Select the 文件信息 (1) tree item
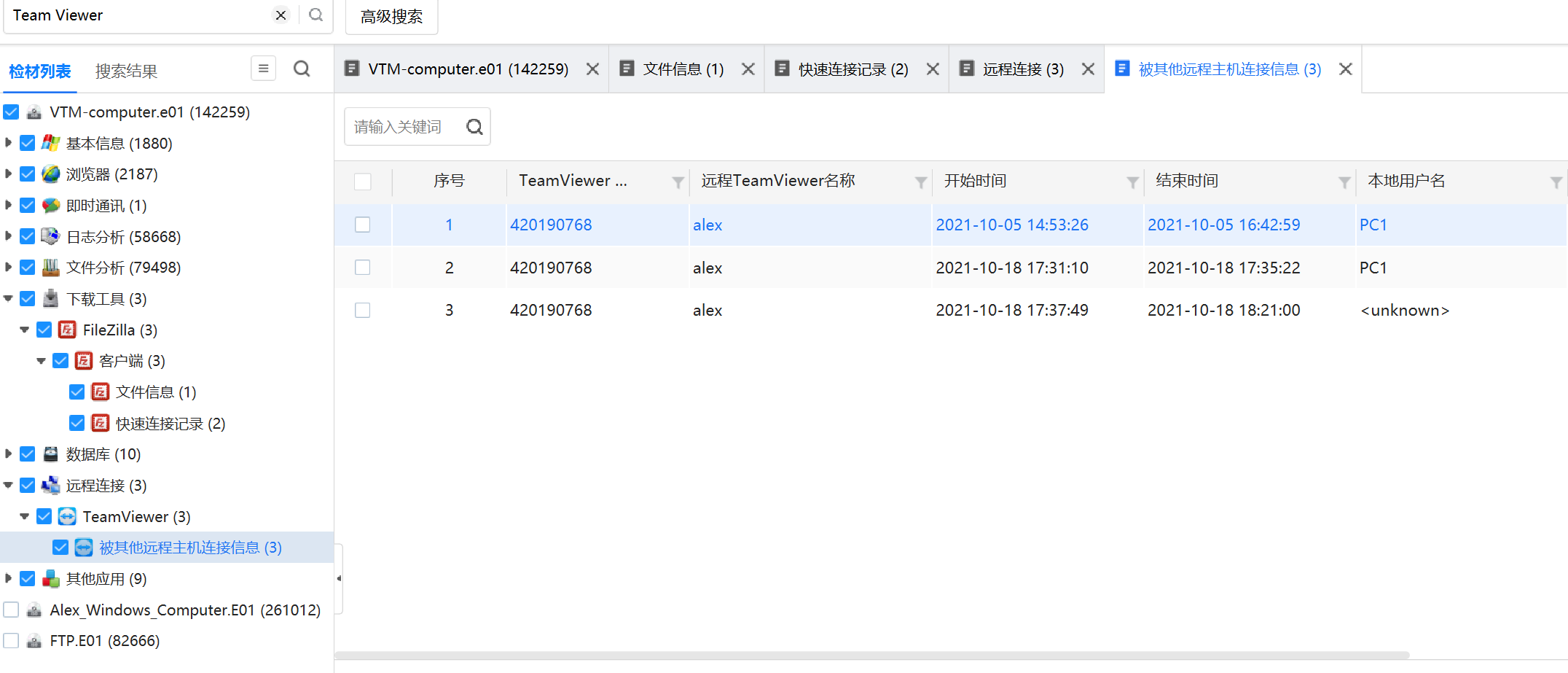1568x673 pixels. coord(156,392)
